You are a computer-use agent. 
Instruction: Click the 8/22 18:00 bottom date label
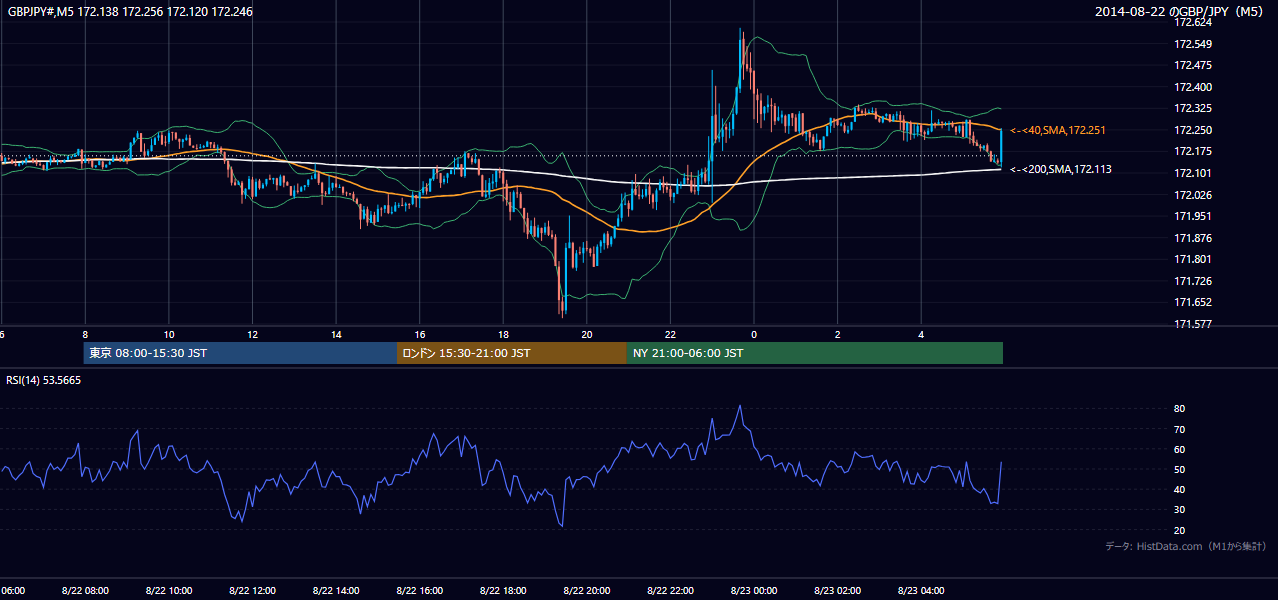click(503, 591)
